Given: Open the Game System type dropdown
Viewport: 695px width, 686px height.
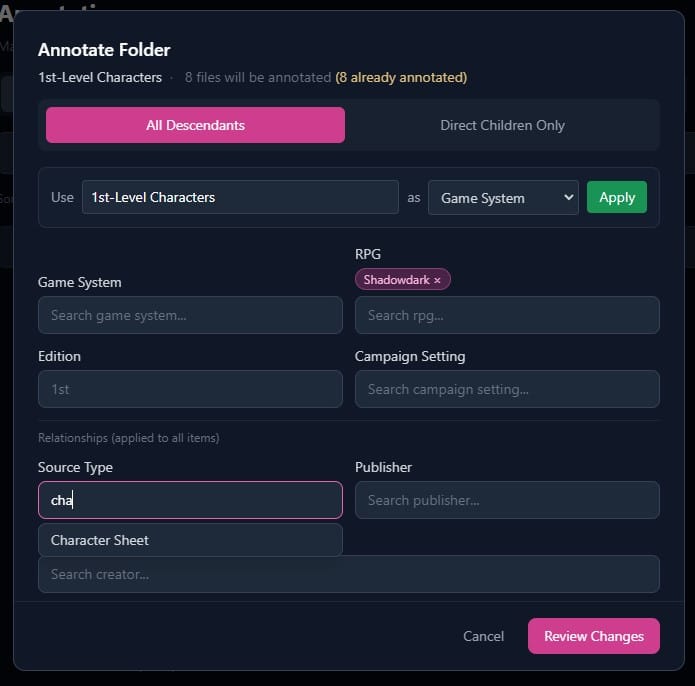Looking at the screenshot, I should point(503,197).
